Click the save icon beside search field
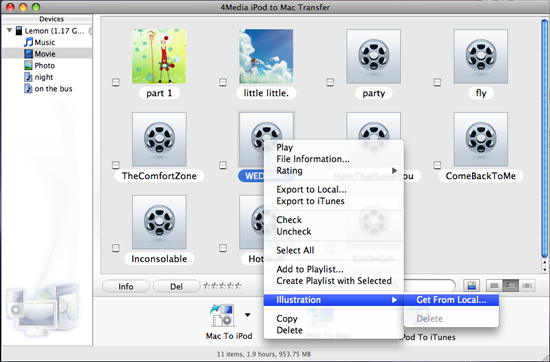This screenshot has height=362, width=550. pos(471,286)
